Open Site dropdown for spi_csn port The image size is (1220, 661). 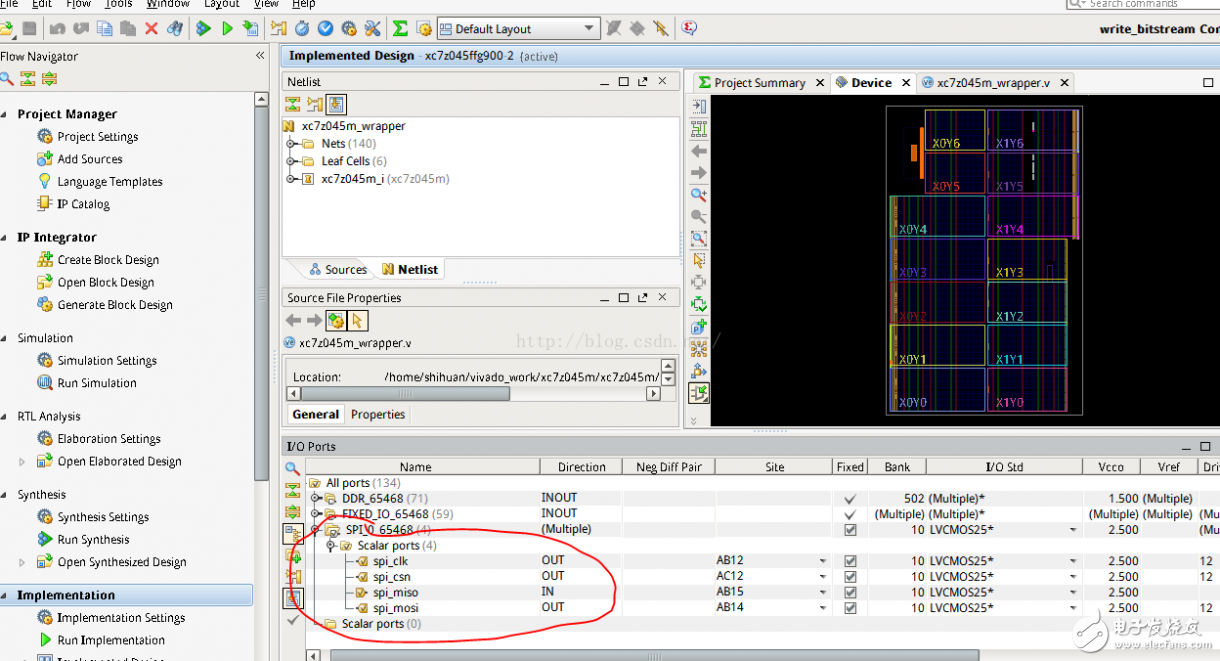[822, 577]
